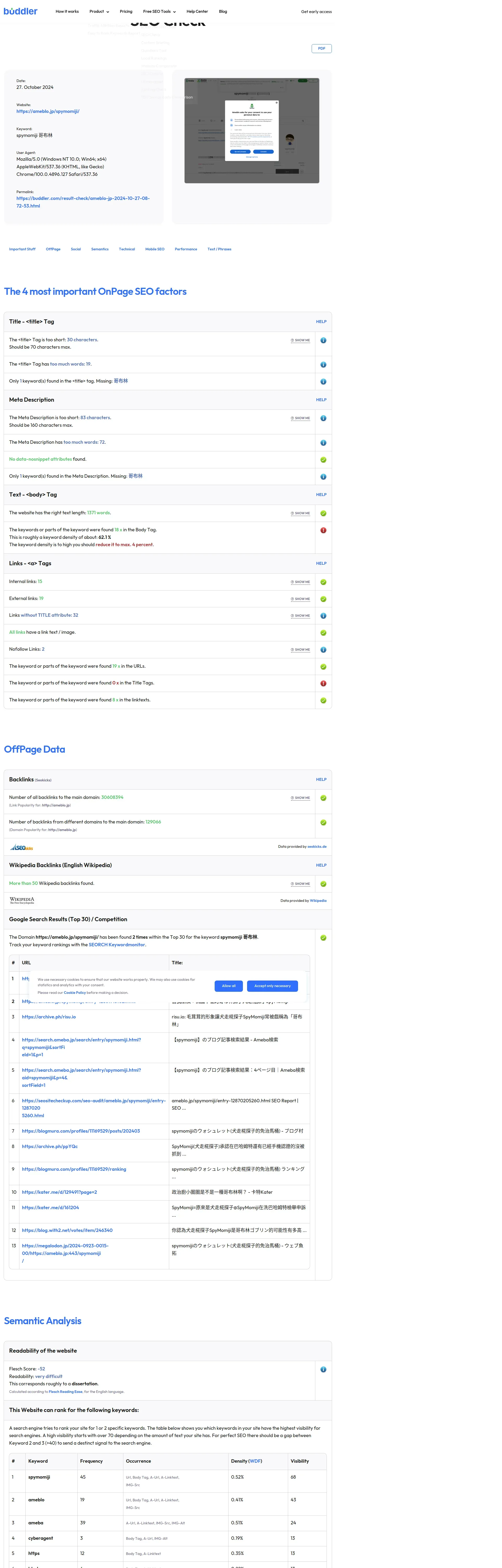The image size is (502, 1568).
Task: Click green check for text length 1371 words
Action: coord(323,513)
